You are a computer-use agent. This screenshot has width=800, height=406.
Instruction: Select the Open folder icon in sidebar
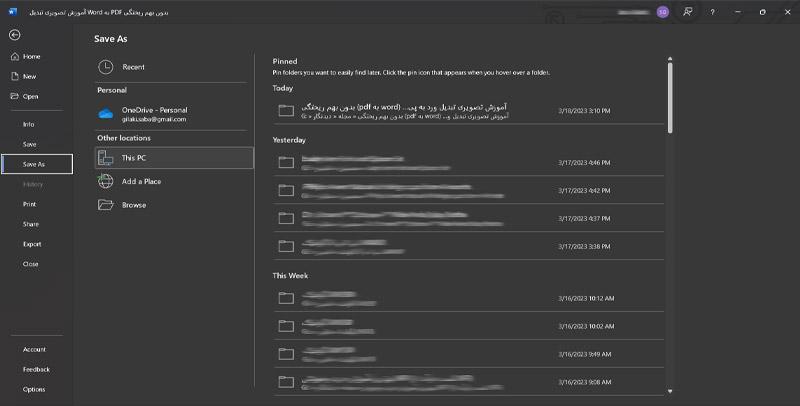point(14,96)
